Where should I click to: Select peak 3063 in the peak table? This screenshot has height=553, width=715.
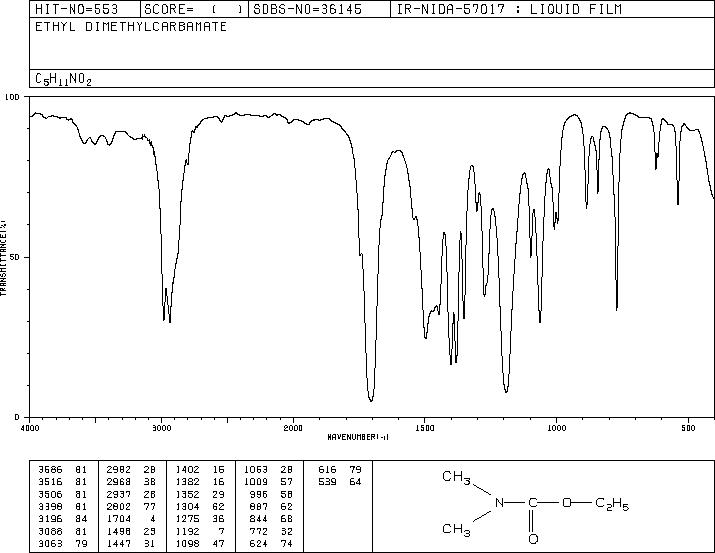point(62,543)
